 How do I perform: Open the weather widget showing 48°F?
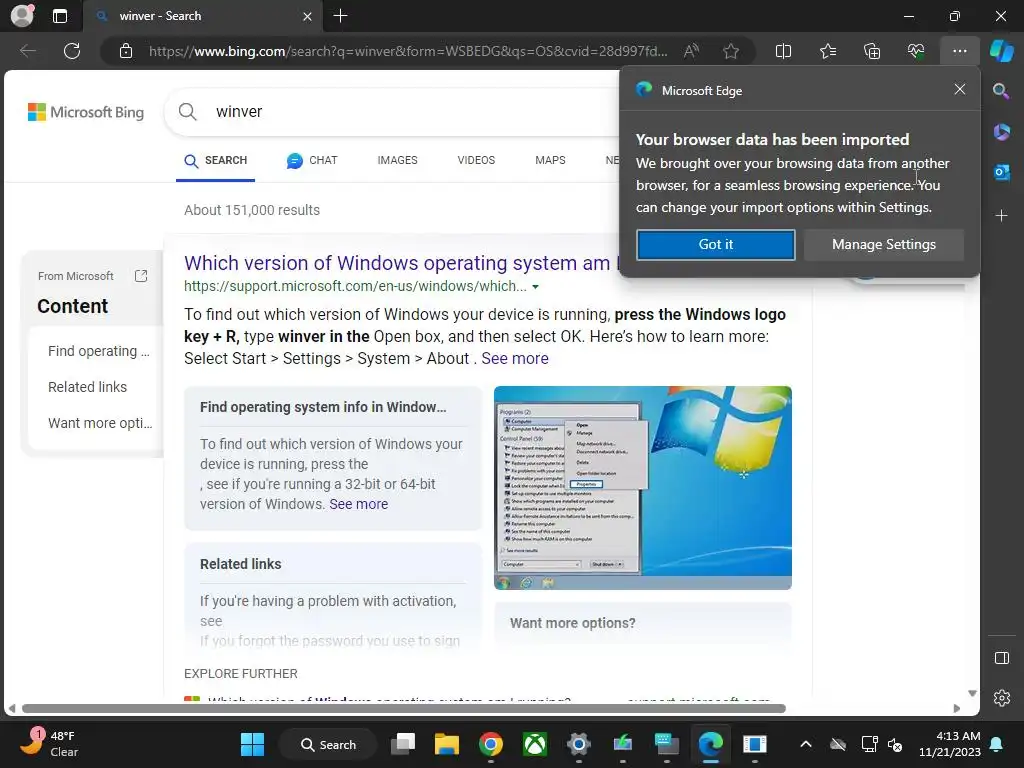(49, 744)
